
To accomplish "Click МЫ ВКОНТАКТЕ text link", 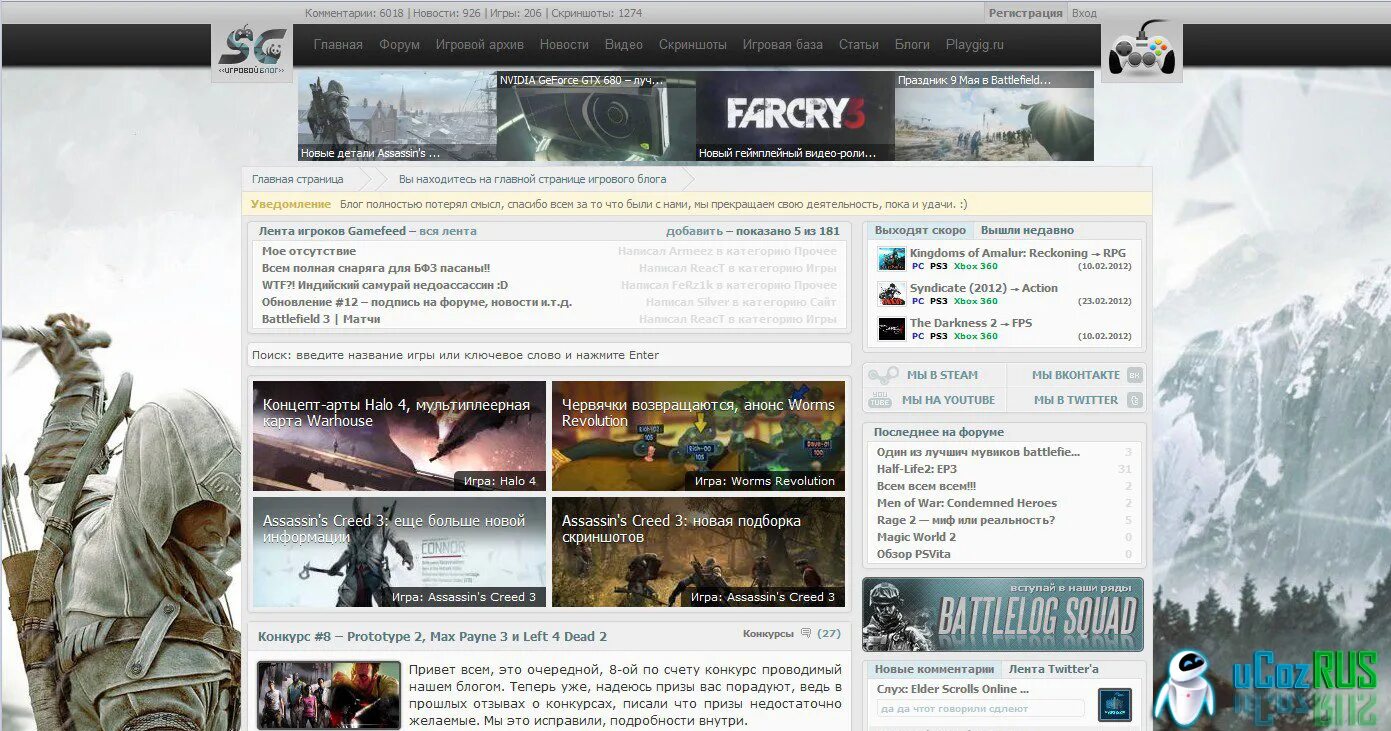I will [1076, 375].
